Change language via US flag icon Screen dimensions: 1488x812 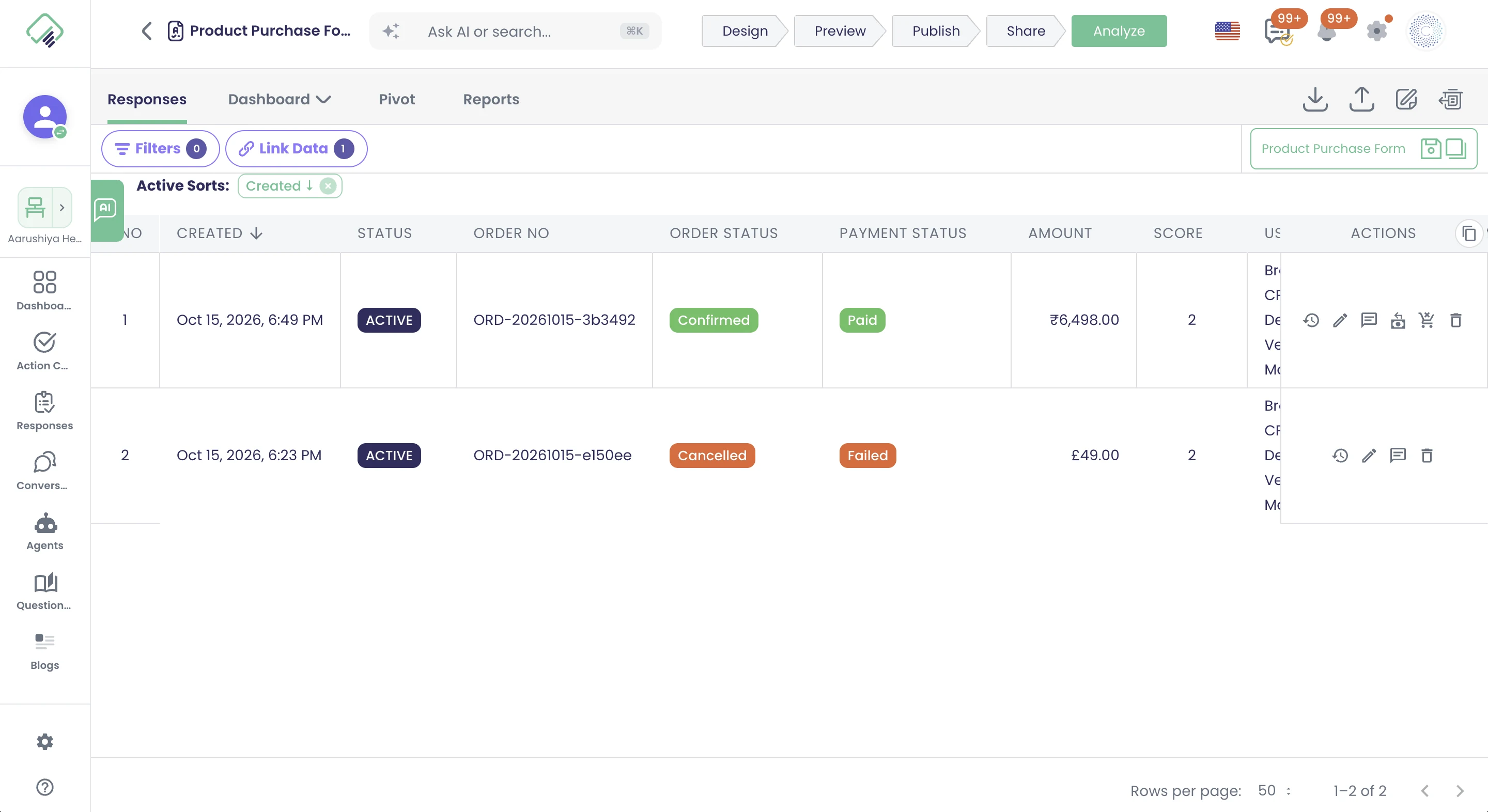1228,31
